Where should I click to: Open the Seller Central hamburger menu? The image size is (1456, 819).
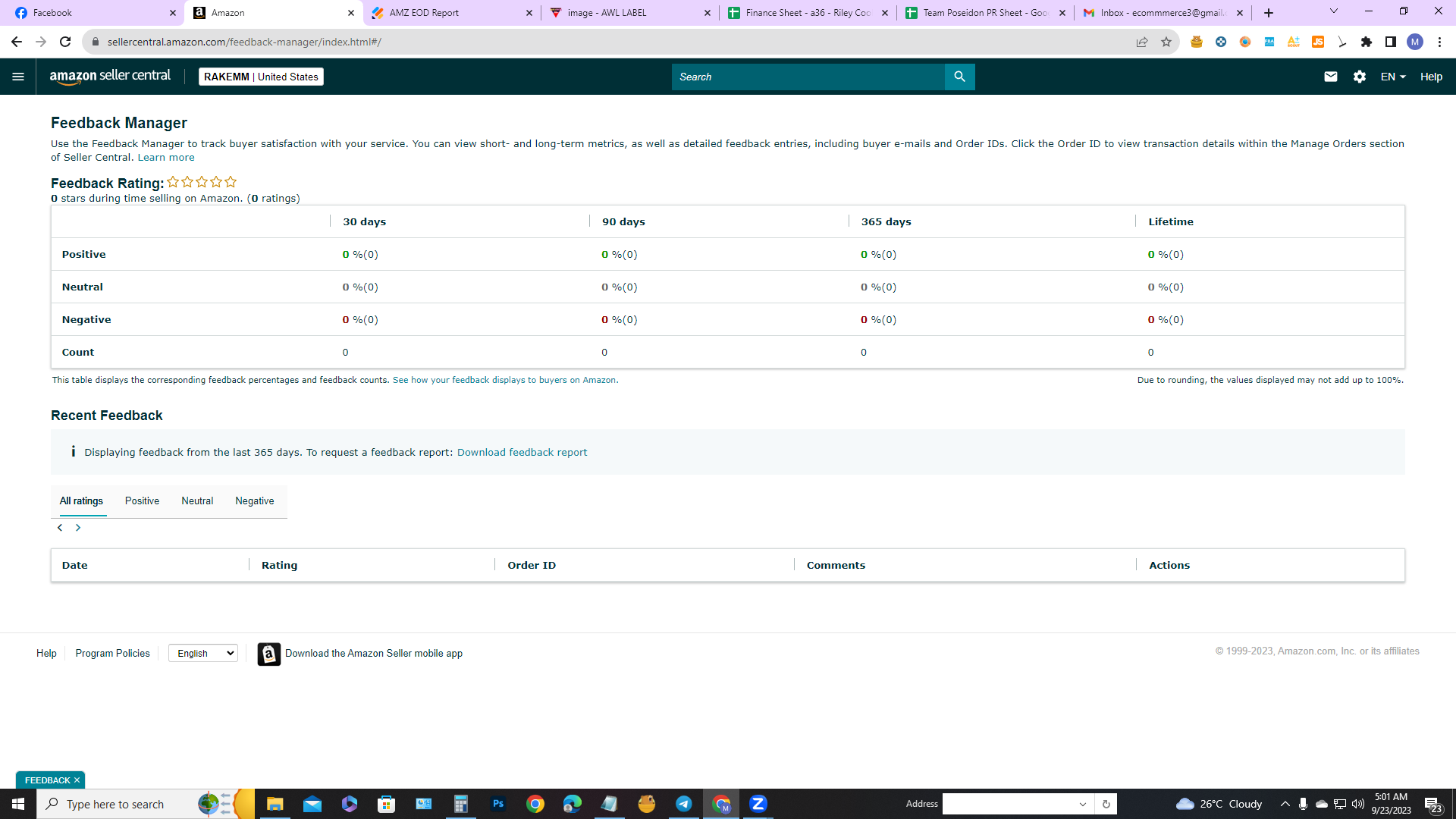coord(18,77)
